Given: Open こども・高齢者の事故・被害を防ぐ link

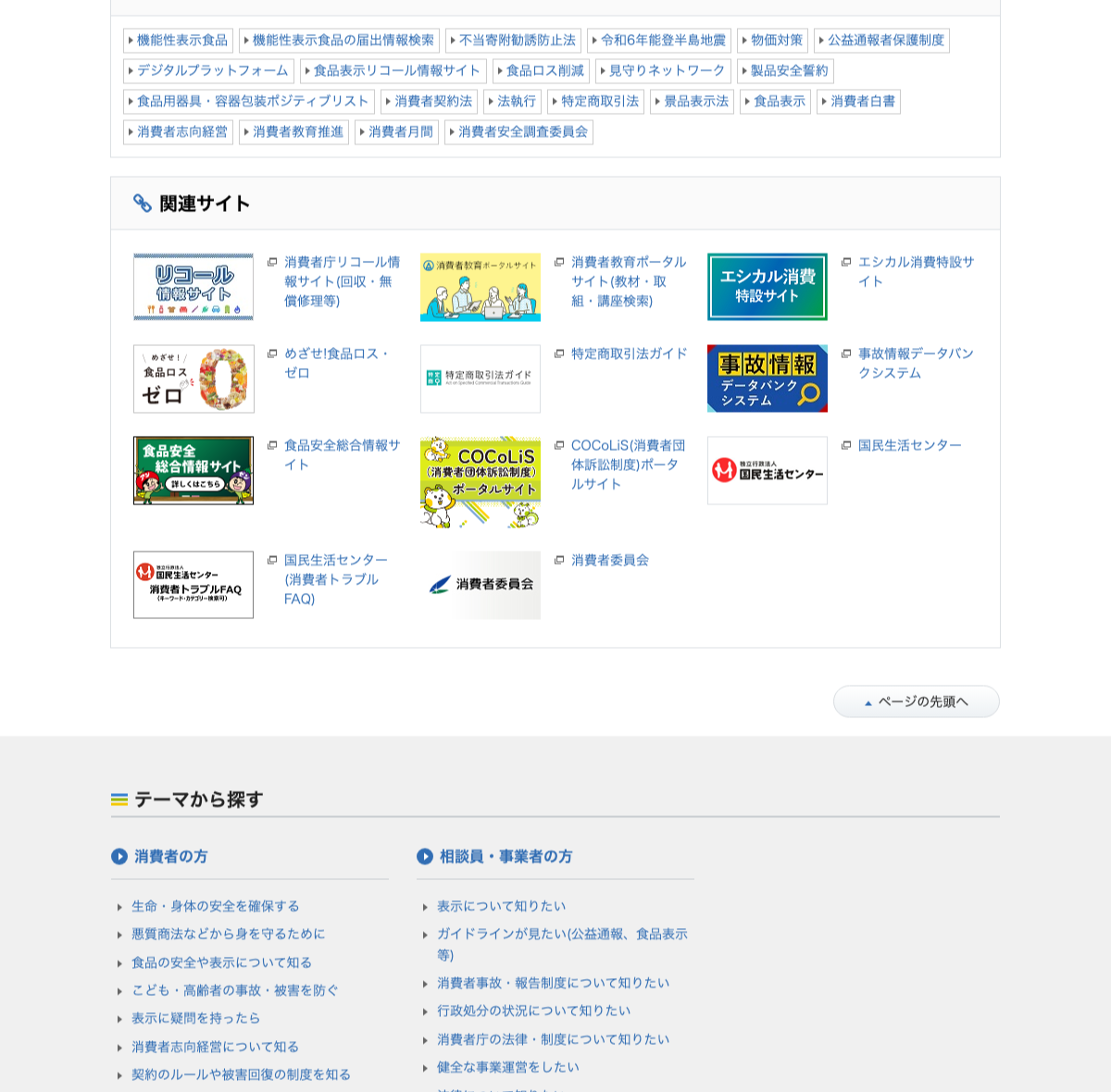Looking at the screenshot, I should [x=235, y=990].
